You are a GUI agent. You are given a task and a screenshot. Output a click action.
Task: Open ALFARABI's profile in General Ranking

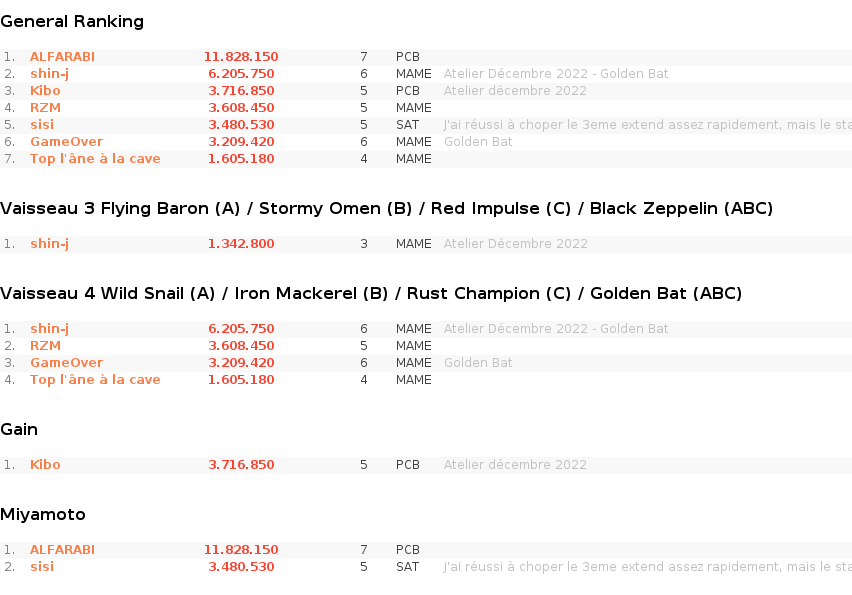(62, 57)
